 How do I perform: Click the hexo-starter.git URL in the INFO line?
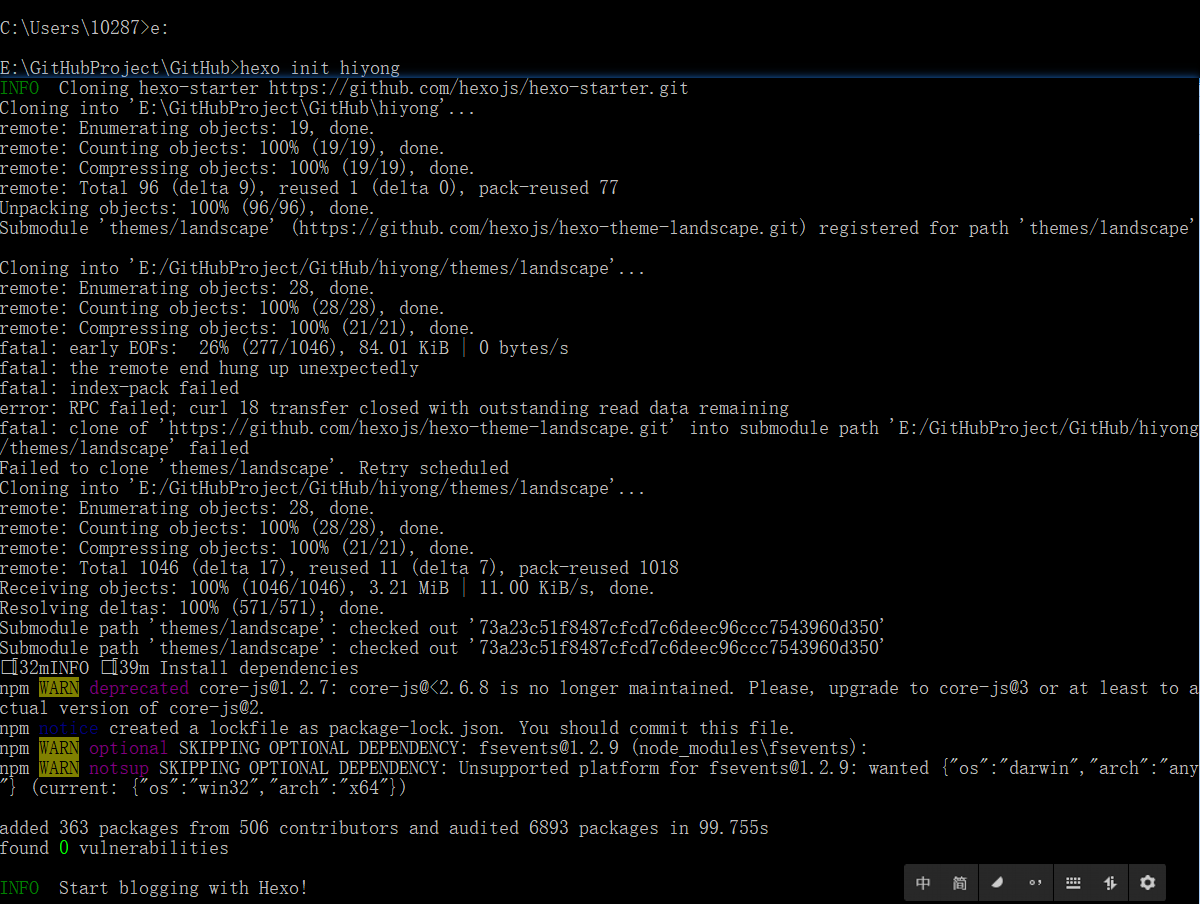click(479, 88)
